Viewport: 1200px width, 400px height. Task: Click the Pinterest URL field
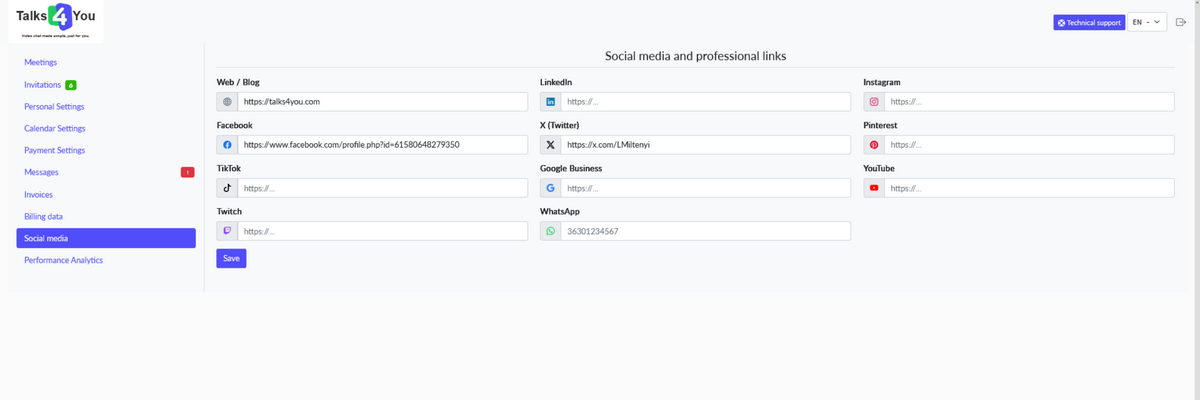[x=1029, y=145]
